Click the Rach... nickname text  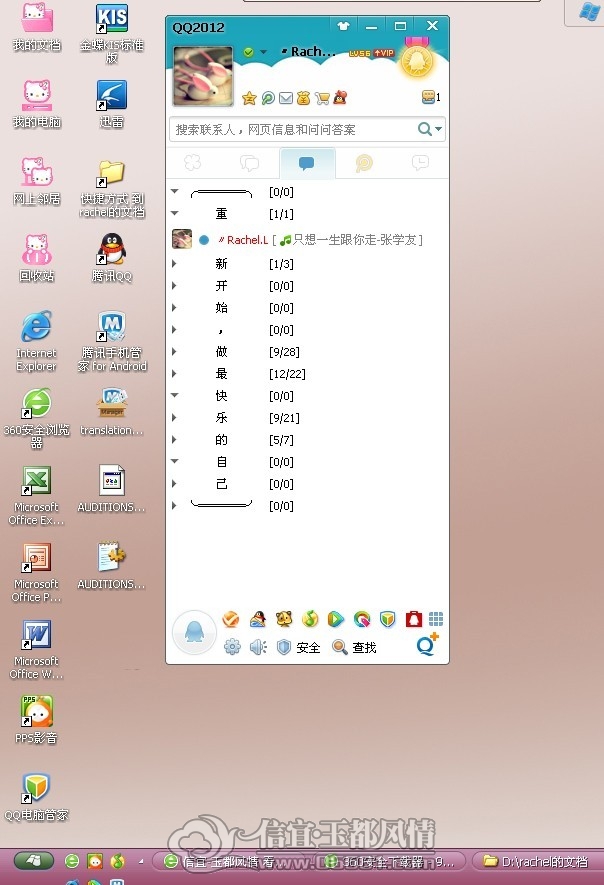[313, 51]
